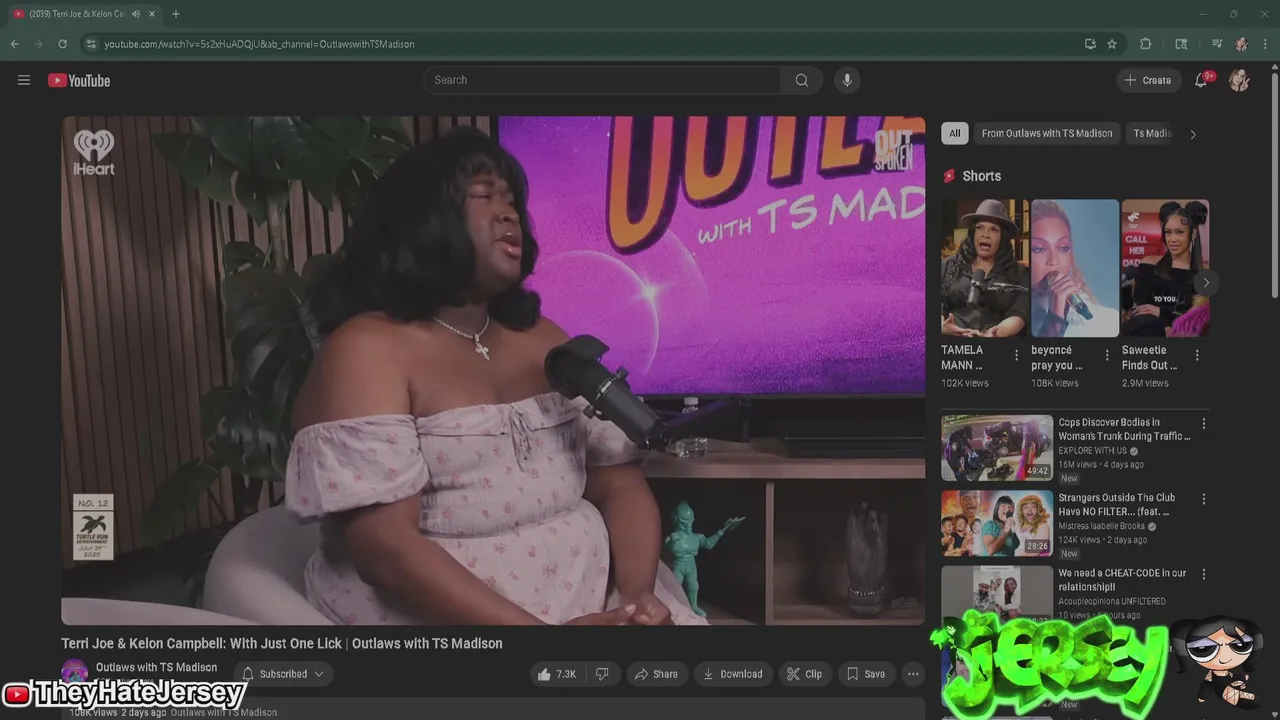The width and height of the screenshot is (1280, 720).
Task: Open the YouTube guide hamburger menu
Action: (24, 80)
